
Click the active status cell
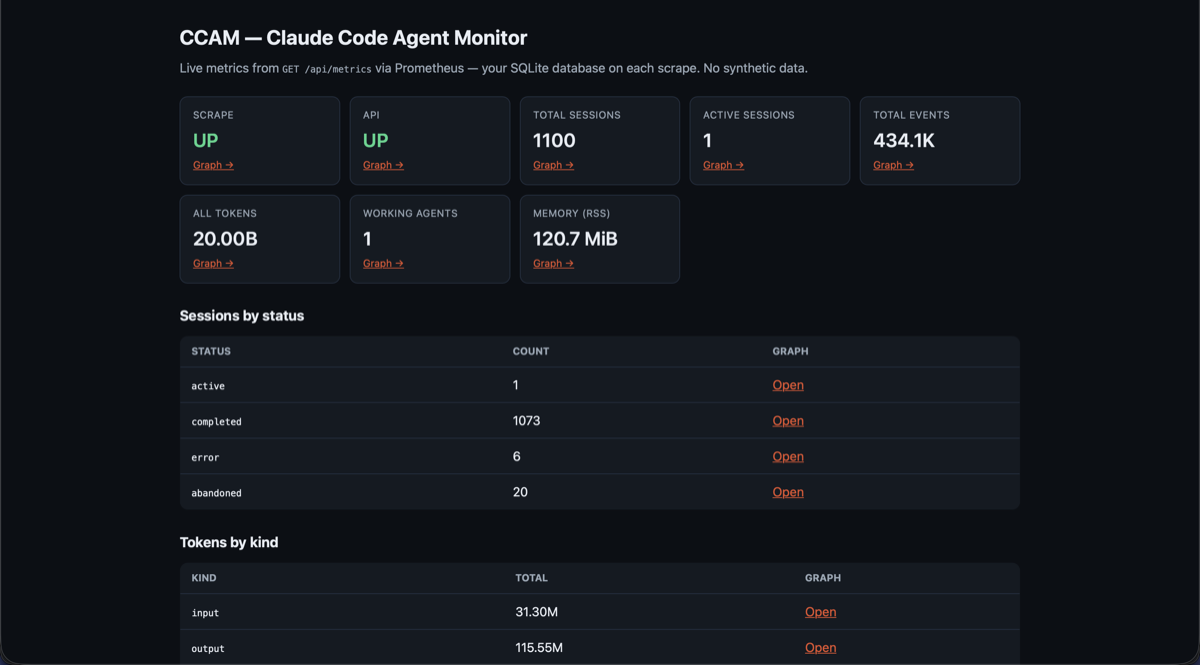208,386
